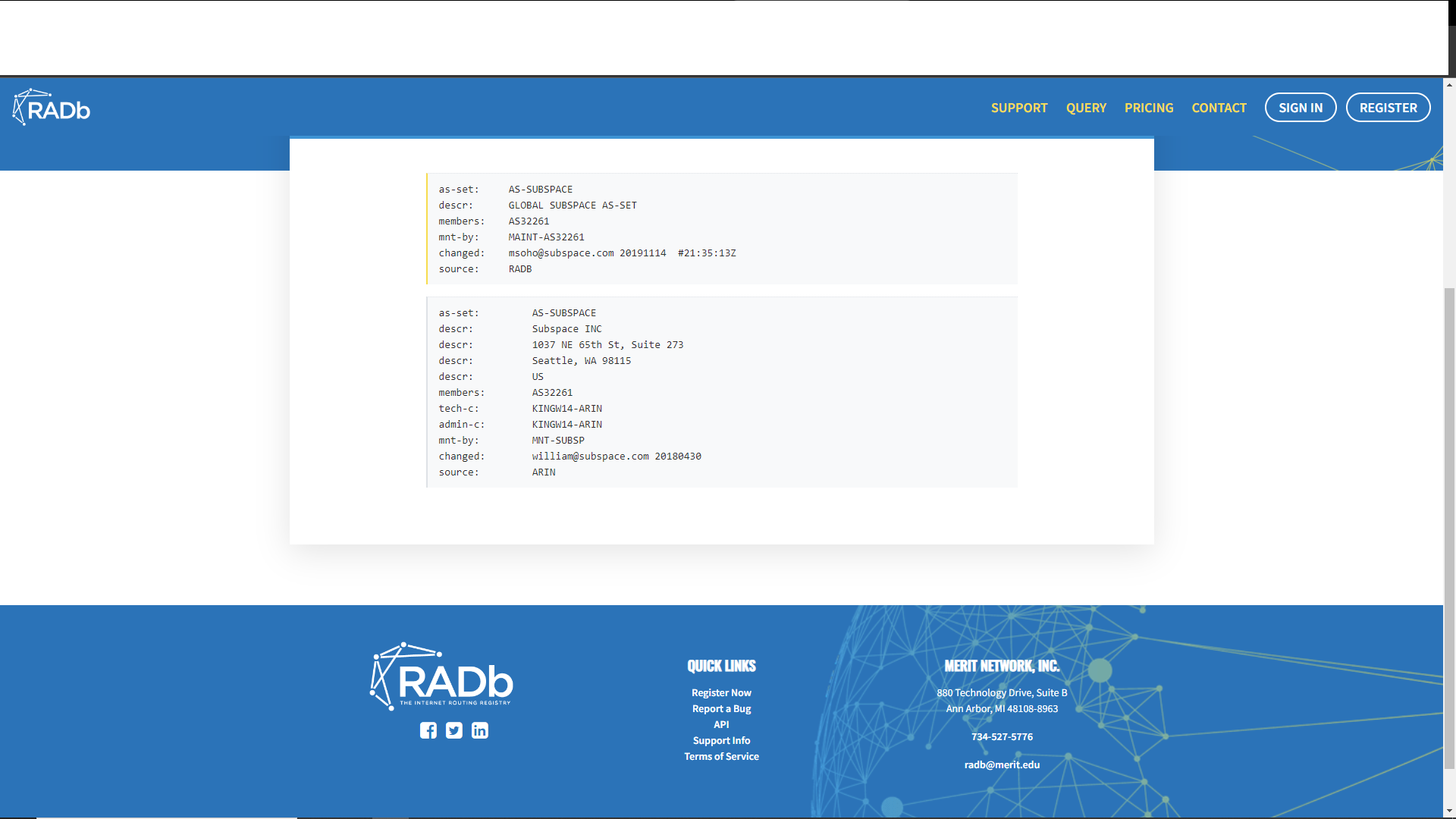Image resolution: width=1456 pixels, height=819 pixels.
Task: Click the radb@merit.edu email link
Action: coord(1002,764)
